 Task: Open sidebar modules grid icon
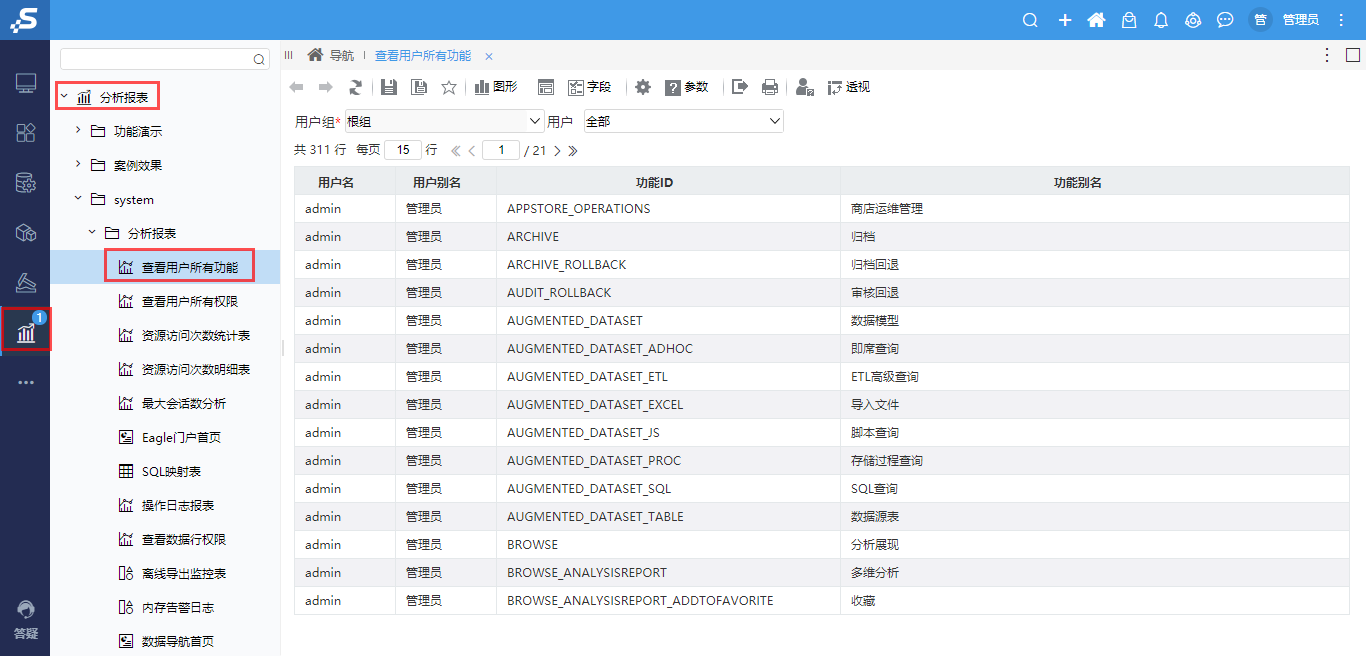pos(26,132)
